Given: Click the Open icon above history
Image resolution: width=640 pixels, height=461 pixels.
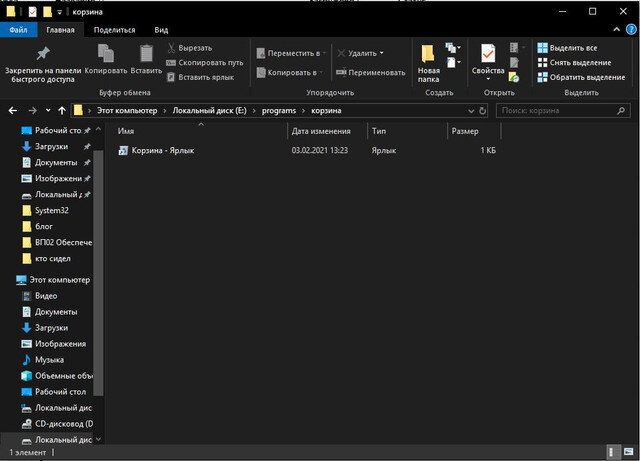Looking at the screenshot, I should coord(516,48).
